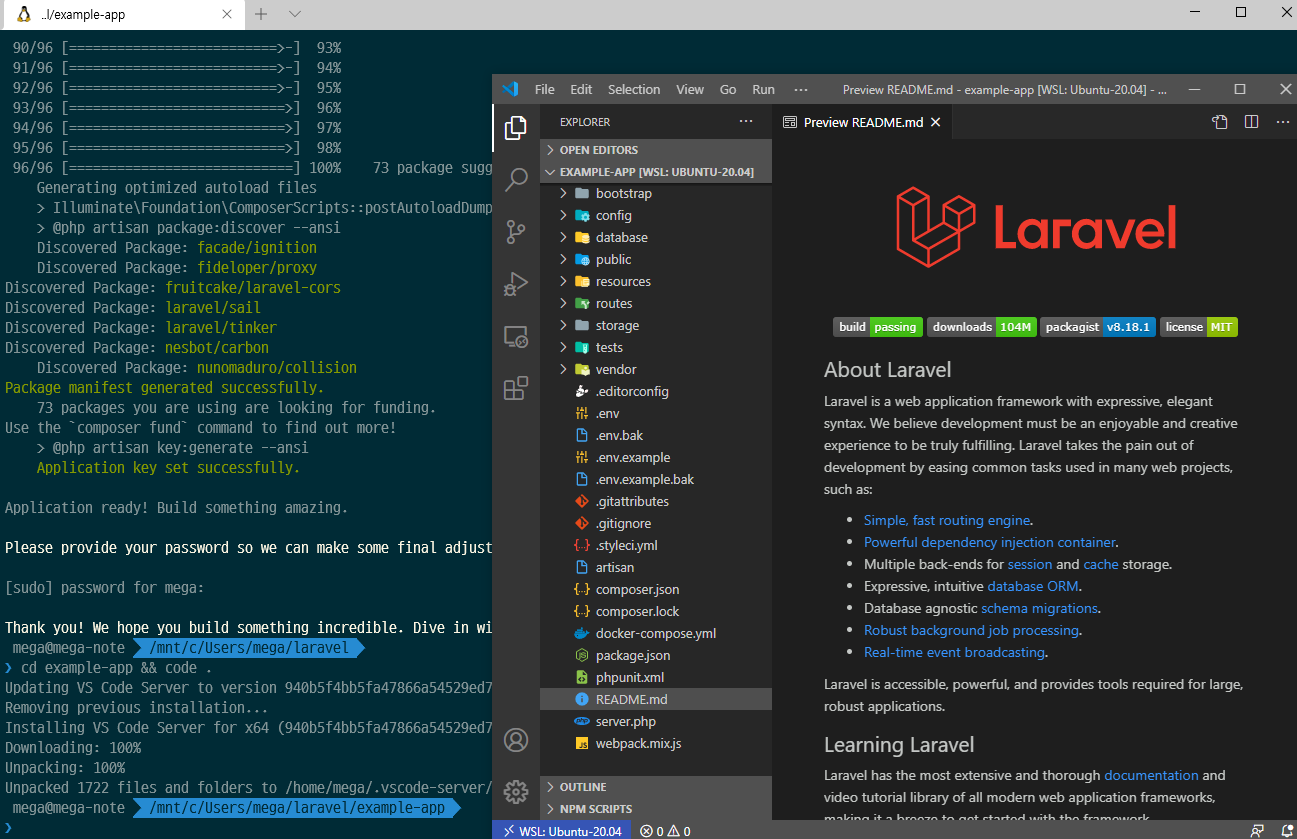Viewport: 1297px width, 839px height.
Task: Open a new terminal tab with plus
Action: [x=261, y=14]
